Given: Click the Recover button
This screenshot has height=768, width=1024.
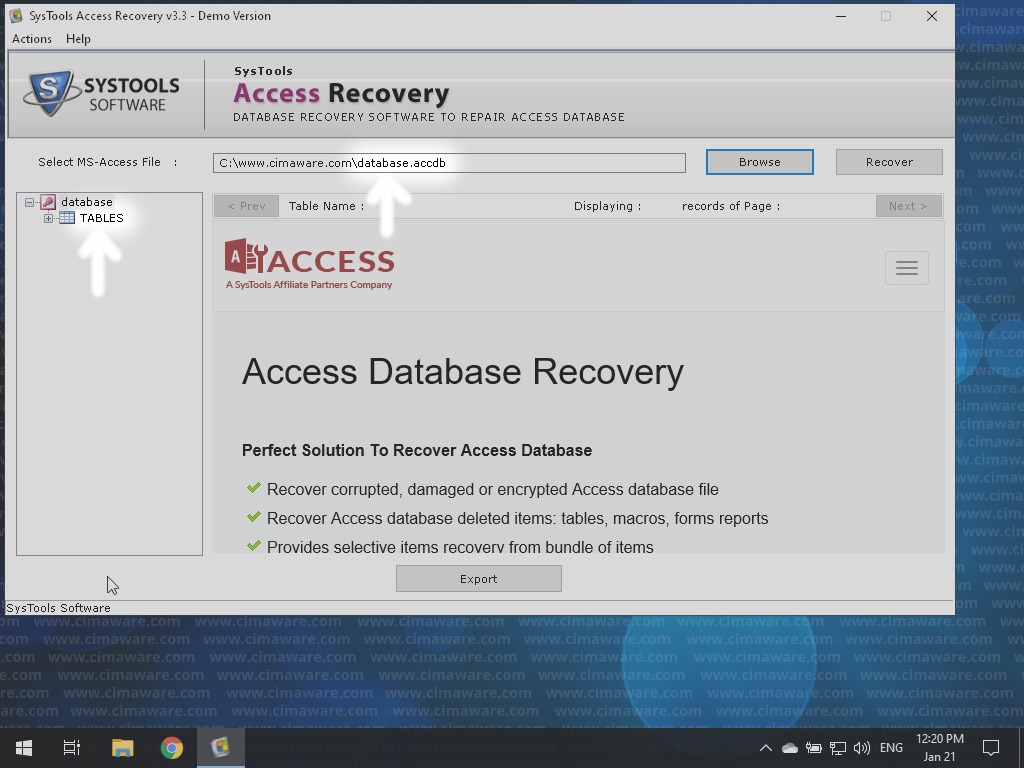Looking at the screenshot, I should tap(889, 162).
